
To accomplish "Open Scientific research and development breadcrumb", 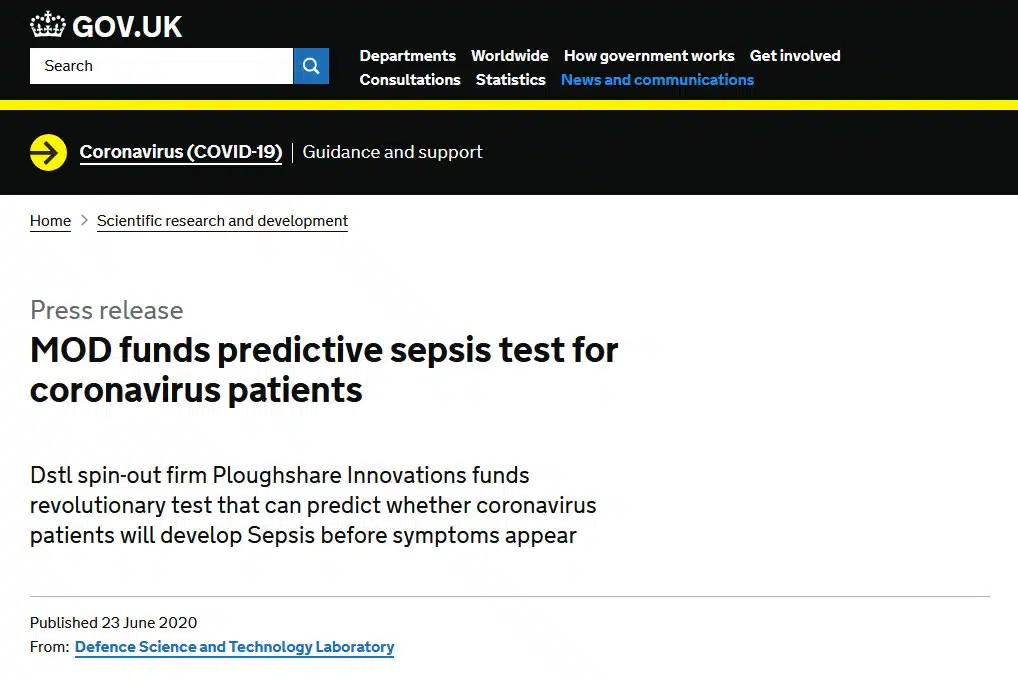I will click(x=222, y=221).
